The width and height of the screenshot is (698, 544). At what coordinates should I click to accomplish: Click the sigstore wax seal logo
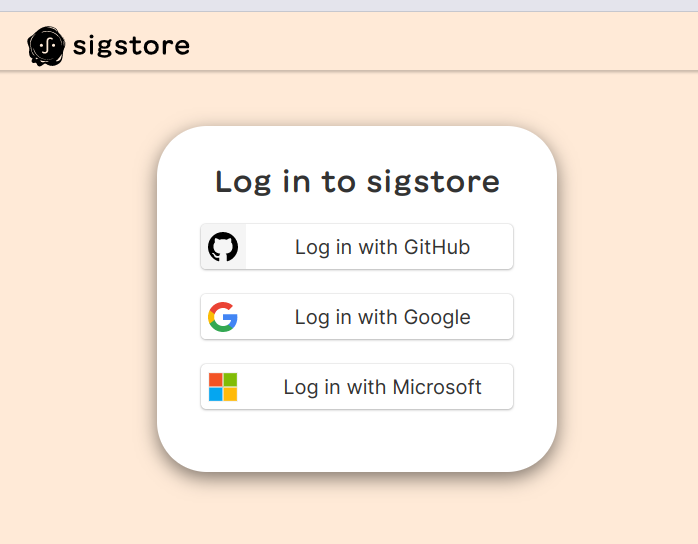[46, 46]
